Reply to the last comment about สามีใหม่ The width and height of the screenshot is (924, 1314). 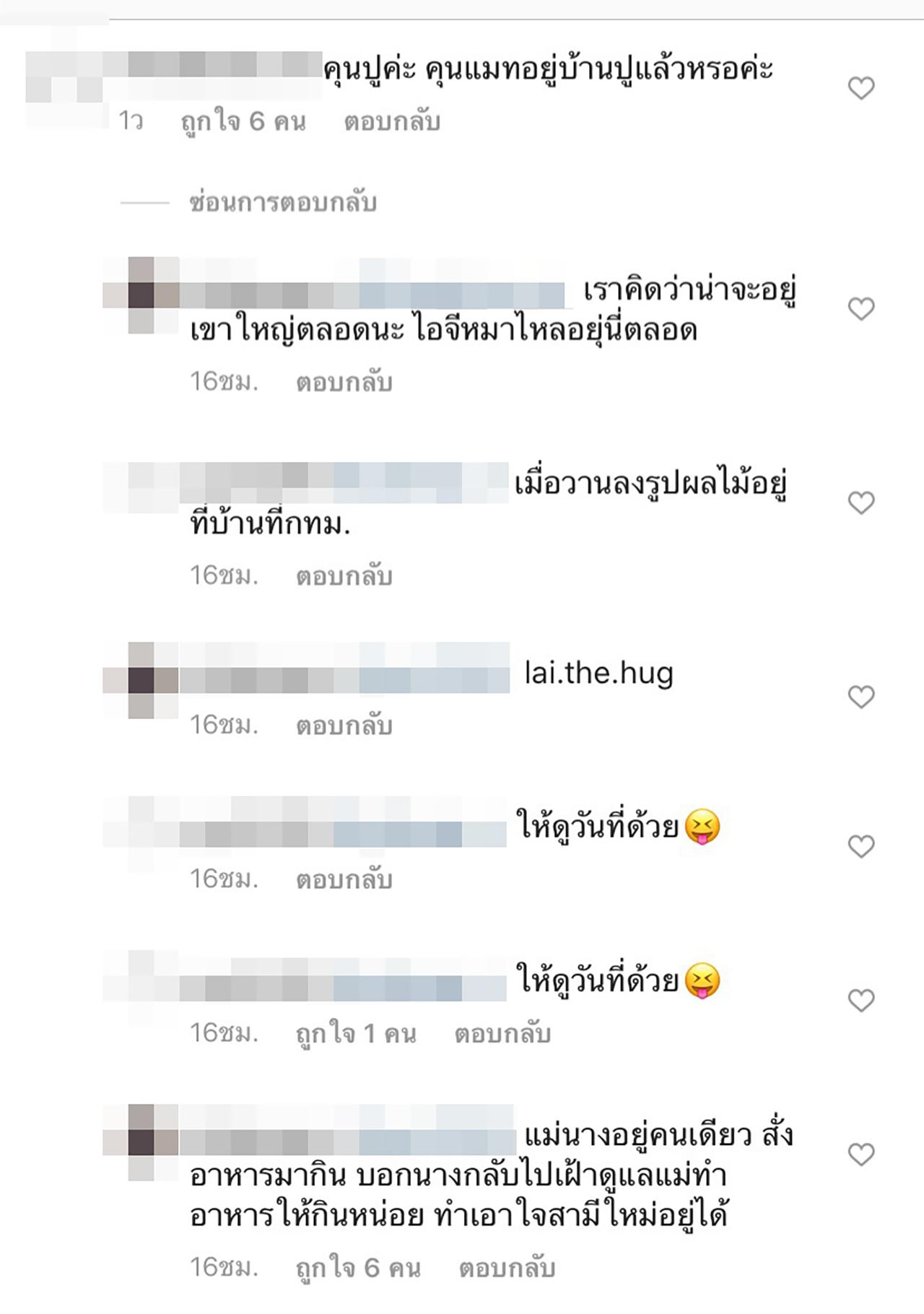tap(507, 1267)
